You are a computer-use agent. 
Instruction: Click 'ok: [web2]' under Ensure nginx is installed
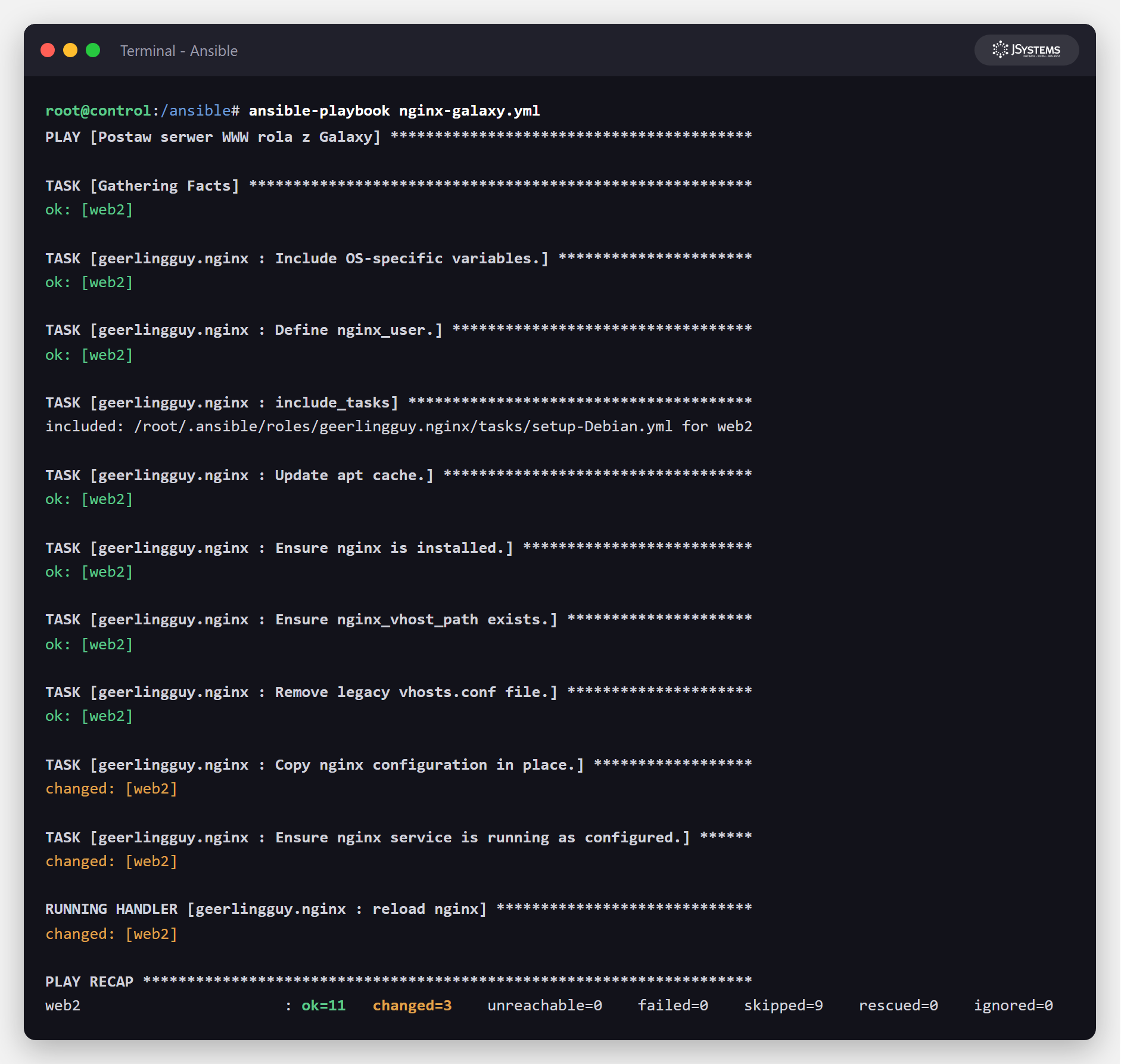[89, 572]
